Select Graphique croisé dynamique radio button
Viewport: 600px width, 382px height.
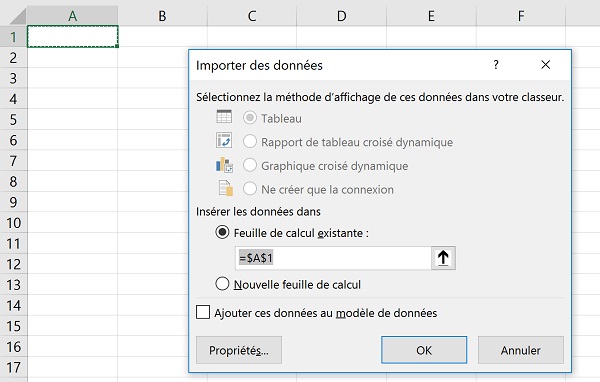click(x=250, y=165)
